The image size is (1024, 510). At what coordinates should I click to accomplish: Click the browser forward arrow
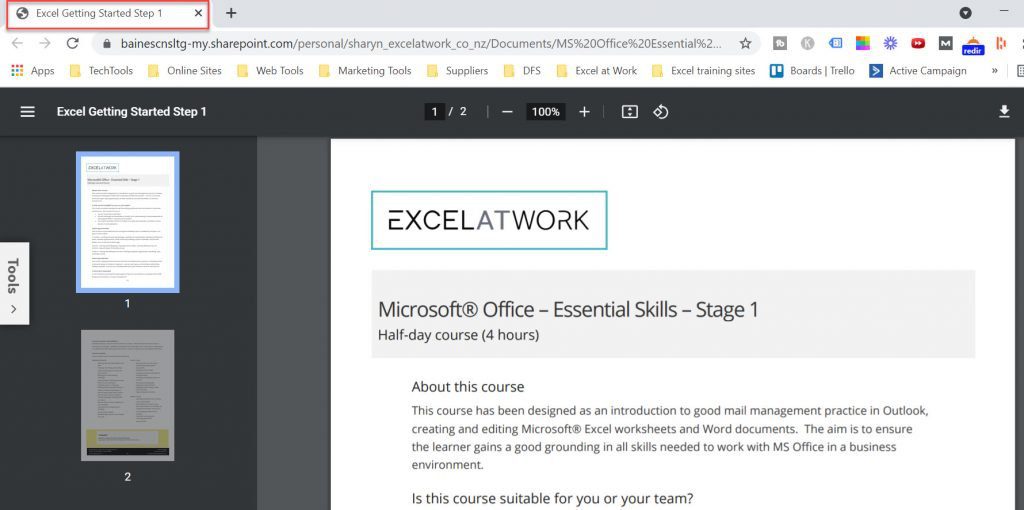pyautogui.click(x=45, y=43)
